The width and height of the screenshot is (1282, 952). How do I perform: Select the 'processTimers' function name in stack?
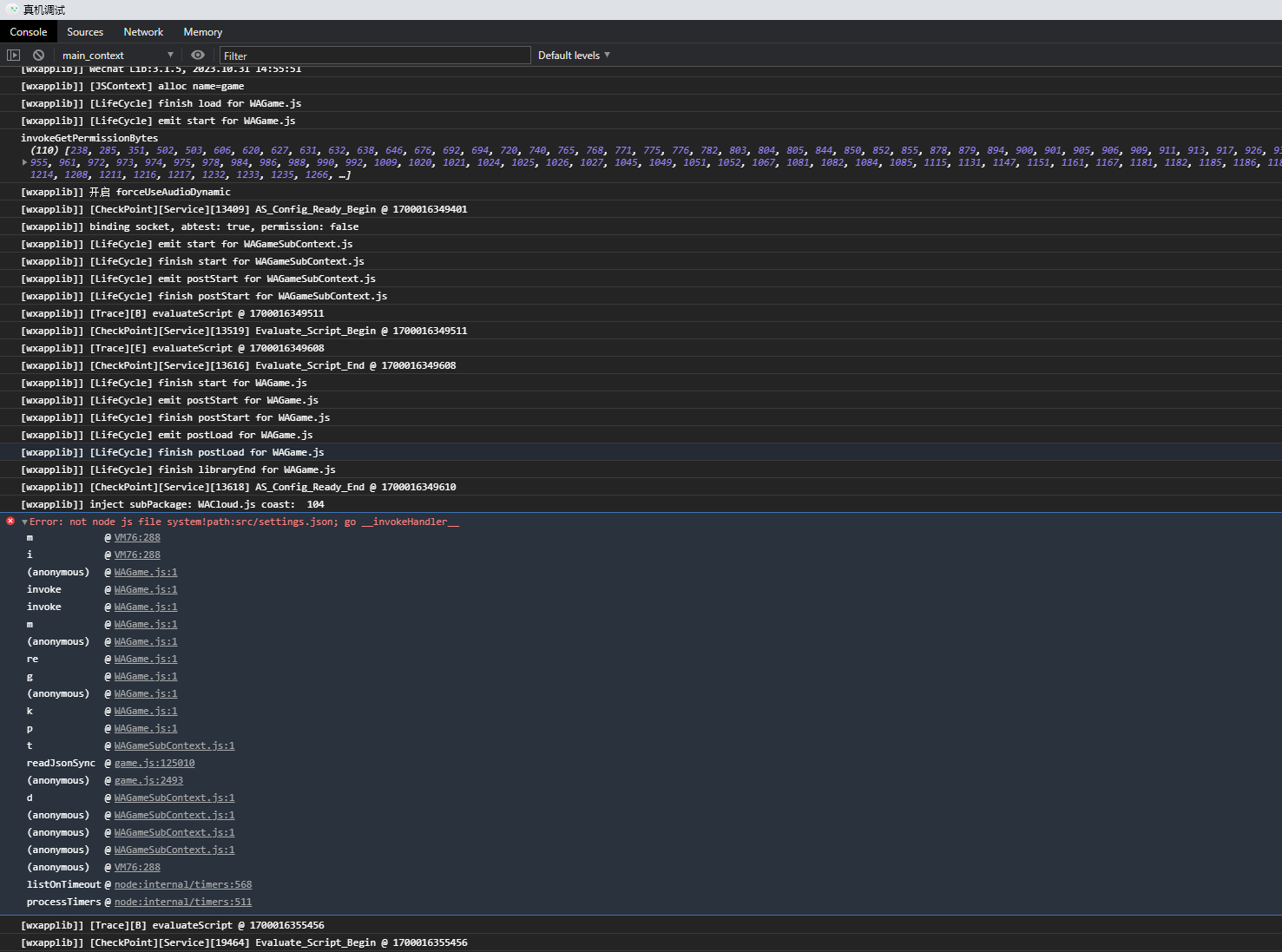[64, 902]
